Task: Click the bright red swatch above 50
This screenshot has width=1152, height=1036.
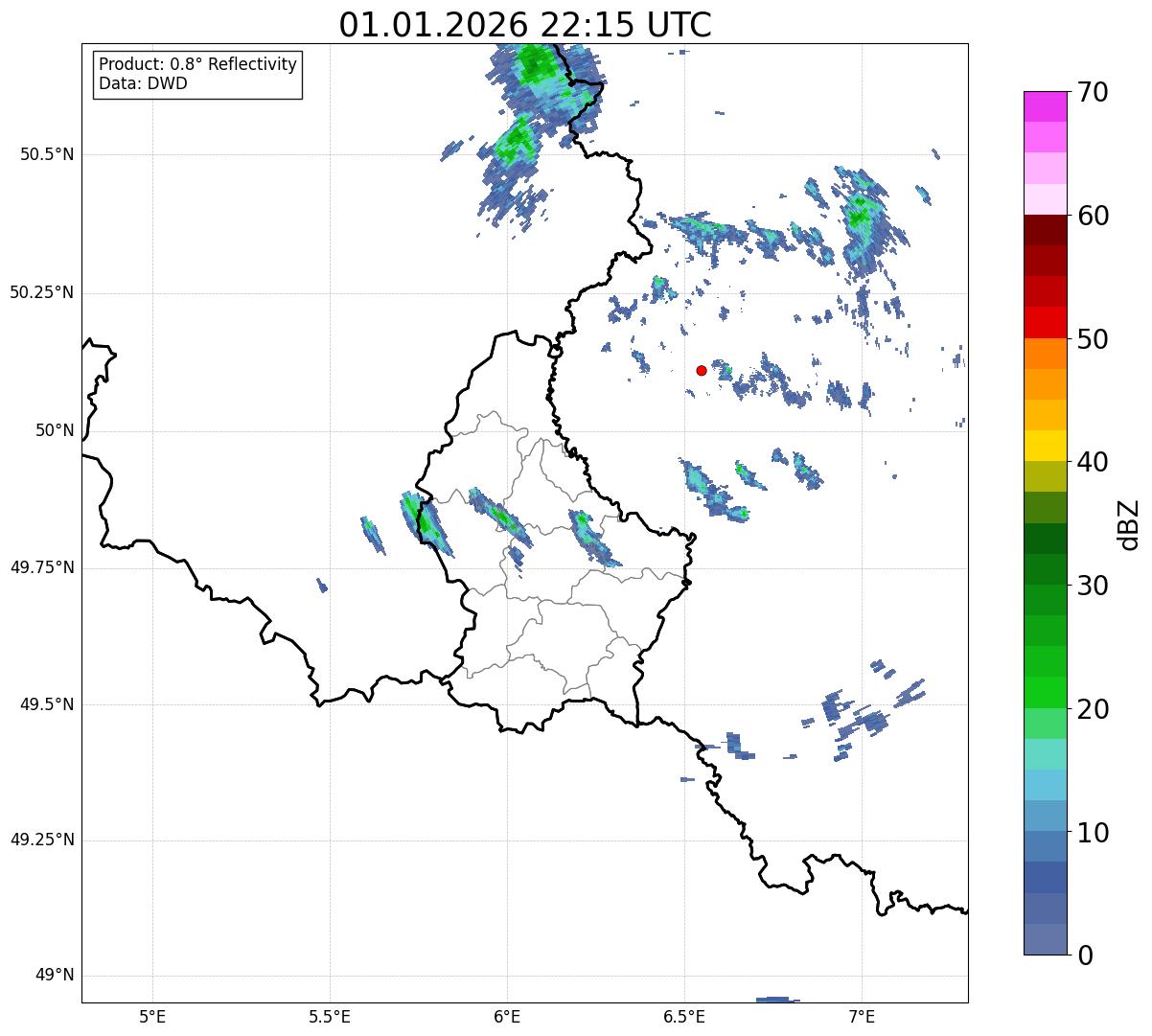Action: (x=1046, y=322)
